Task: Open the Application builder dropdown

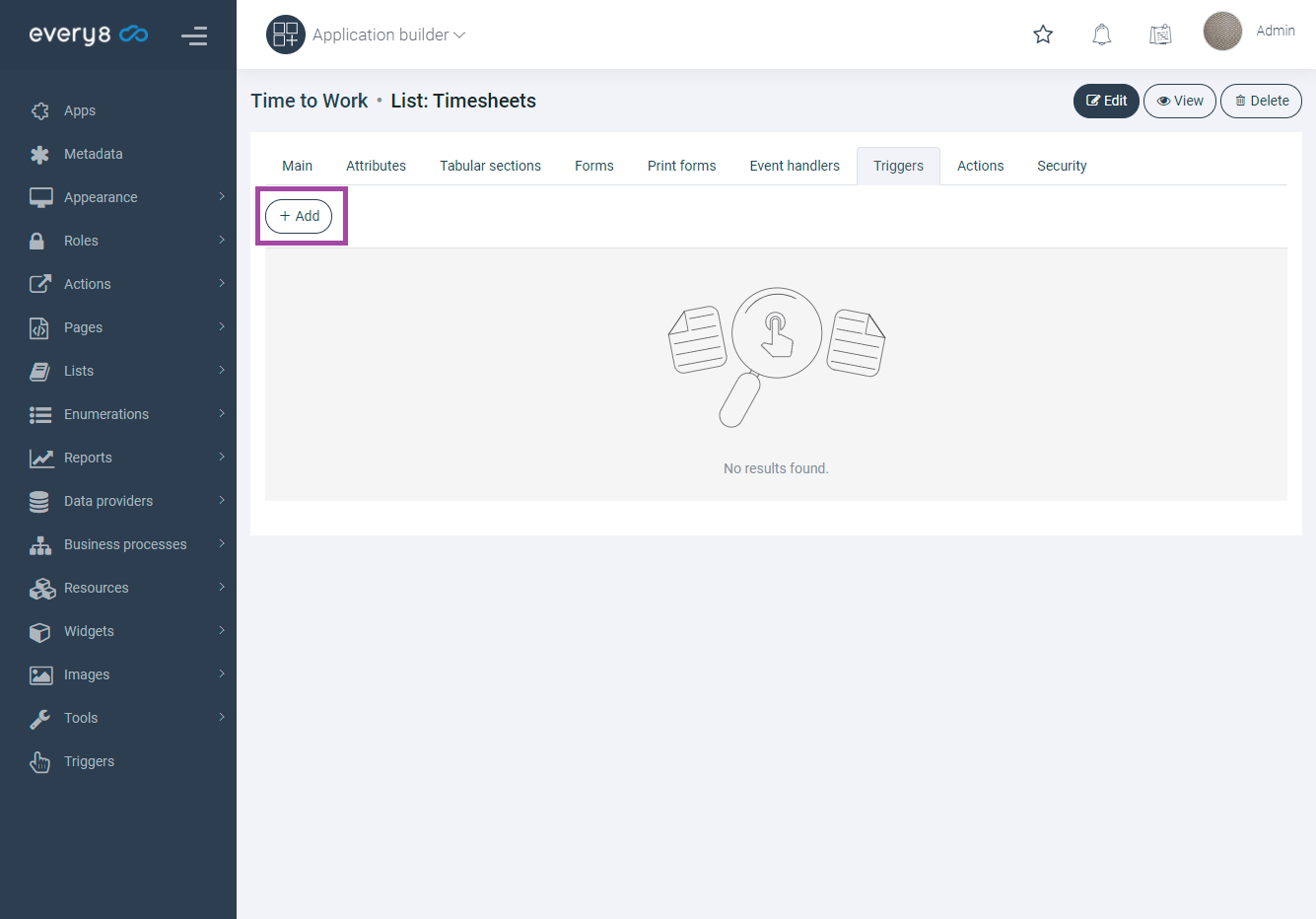Action: click(388, 35)
